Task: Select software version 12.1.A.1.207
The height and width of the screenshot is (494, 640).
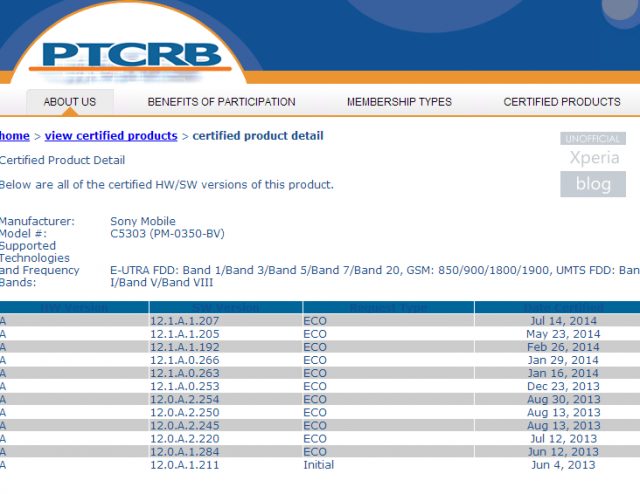Action: (x=184, y=321)
